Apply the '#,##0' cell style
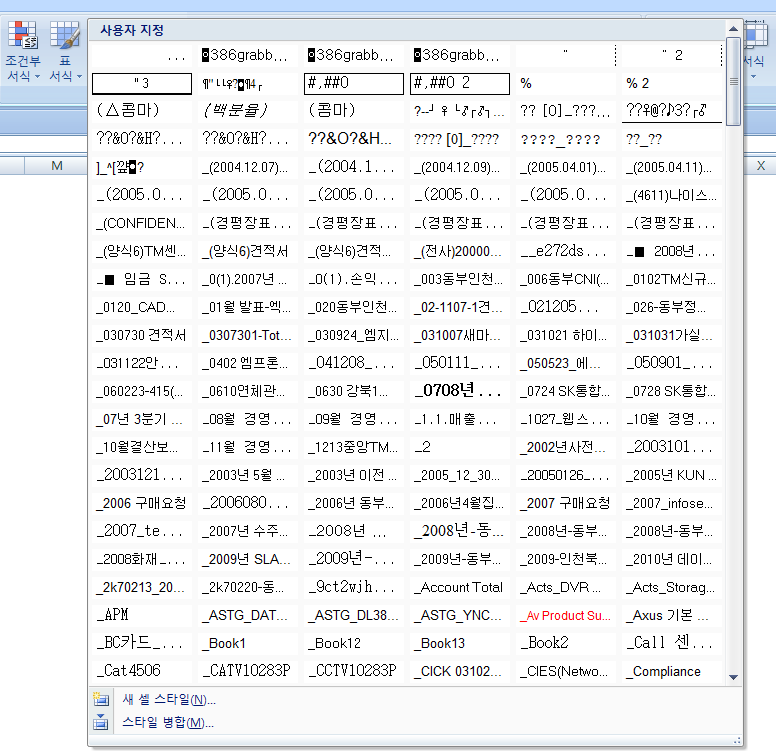 click(x=354, y=83)
